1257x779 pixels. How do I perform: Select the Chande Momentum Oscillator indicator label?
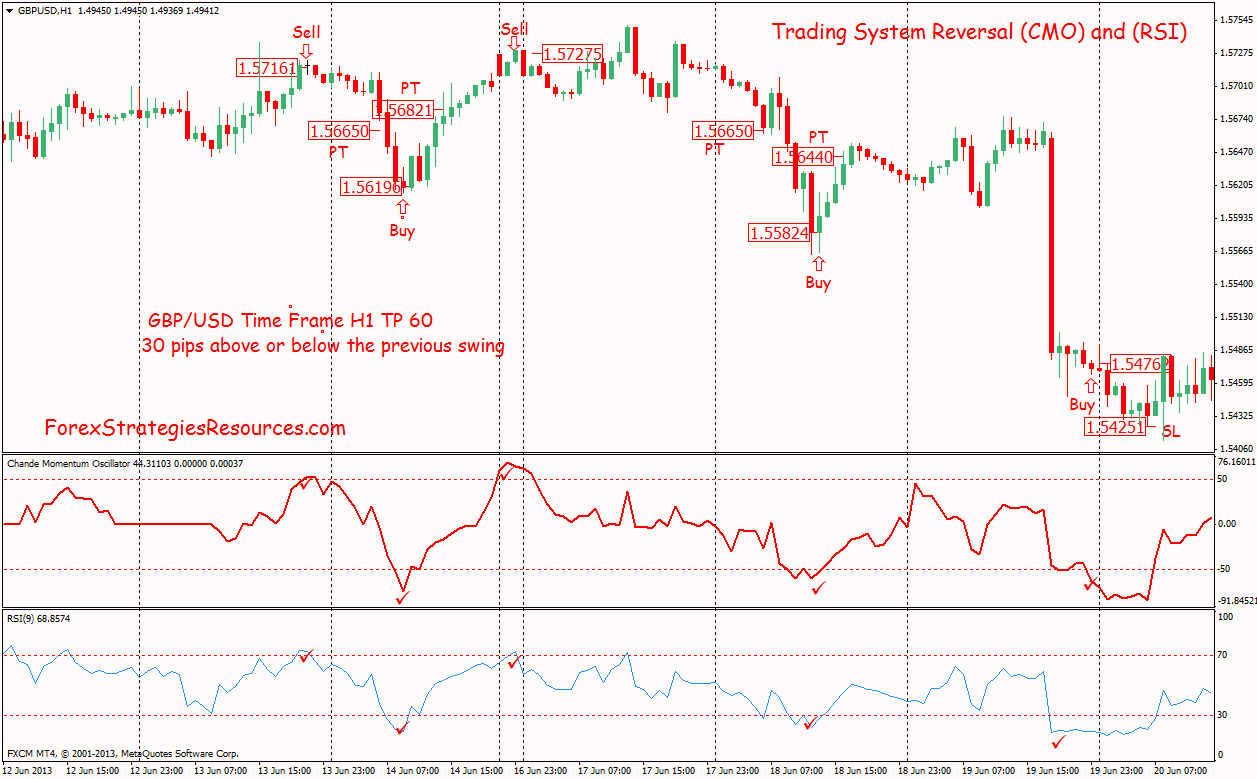coord(125,463)
